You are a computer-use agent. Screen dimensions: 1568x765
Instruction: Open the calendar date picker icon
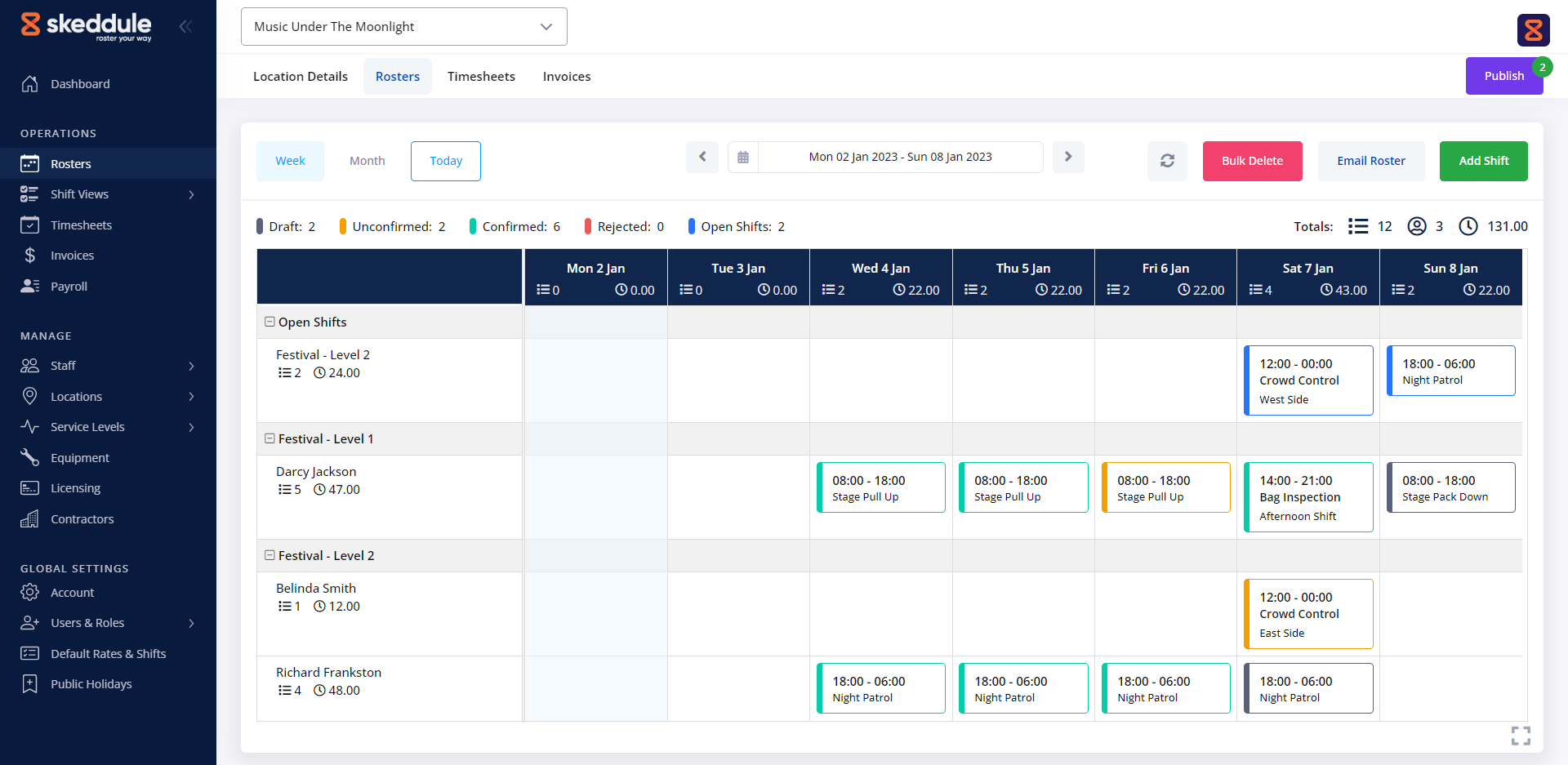pos(743,157)
